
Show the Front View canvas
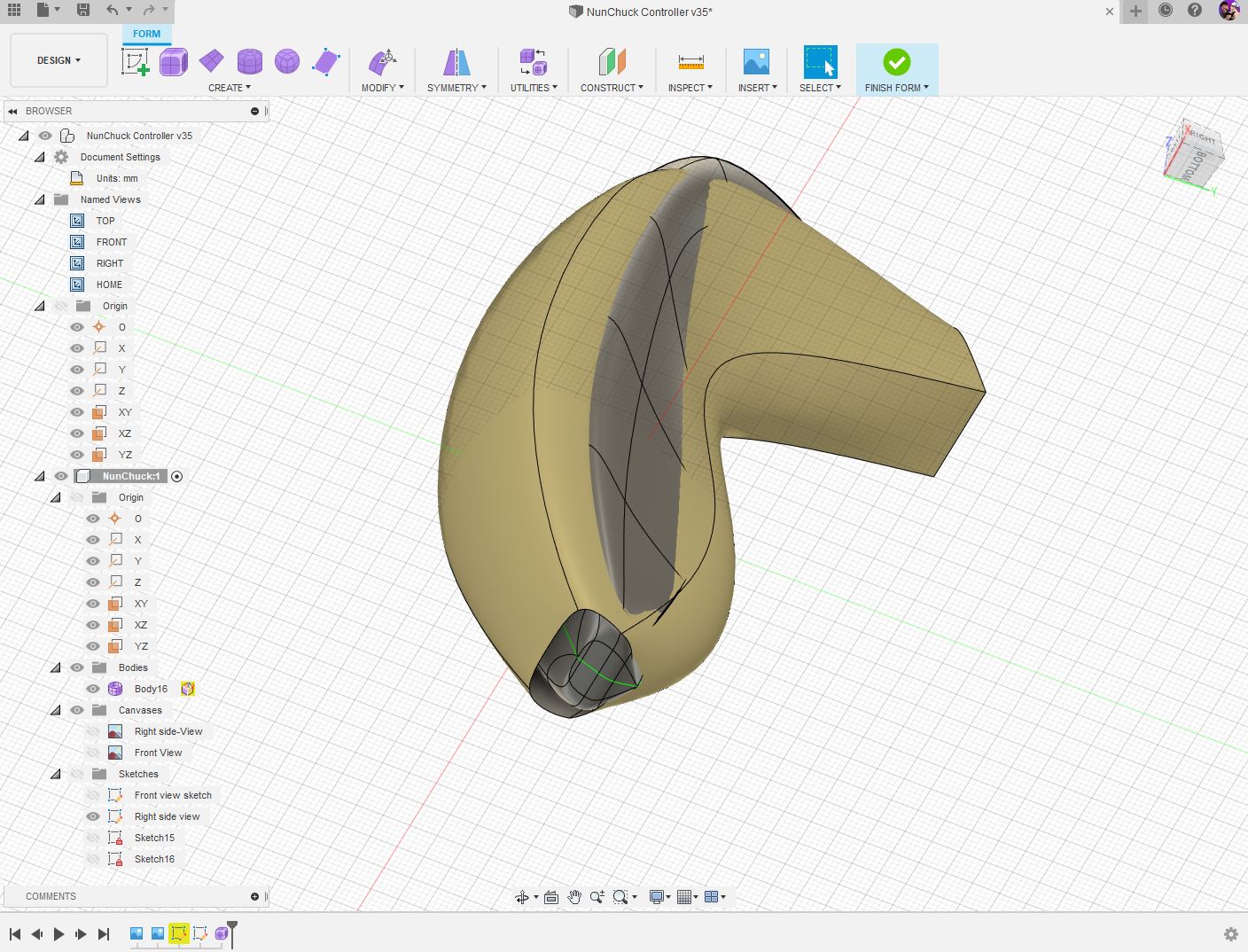click(x=93, y=753)
